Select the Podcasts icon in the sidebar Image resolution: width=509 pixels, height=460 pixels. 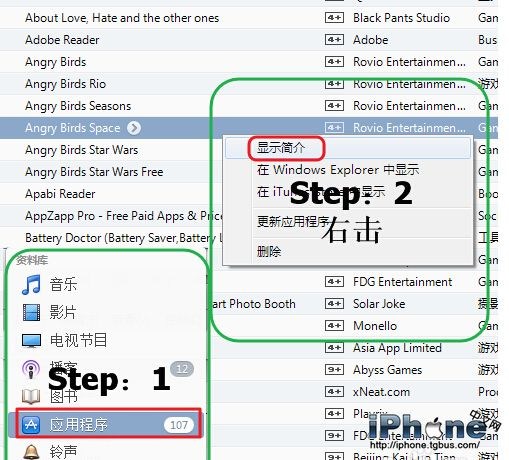point(31,369)
